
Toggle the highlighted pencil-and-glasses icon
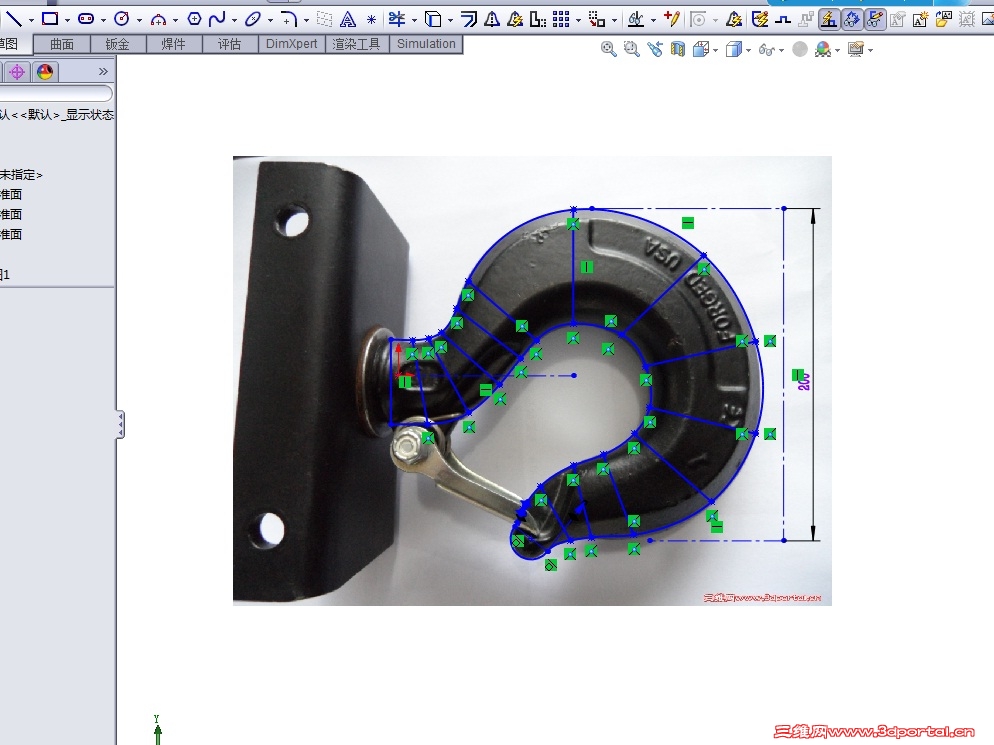(875, 20)
